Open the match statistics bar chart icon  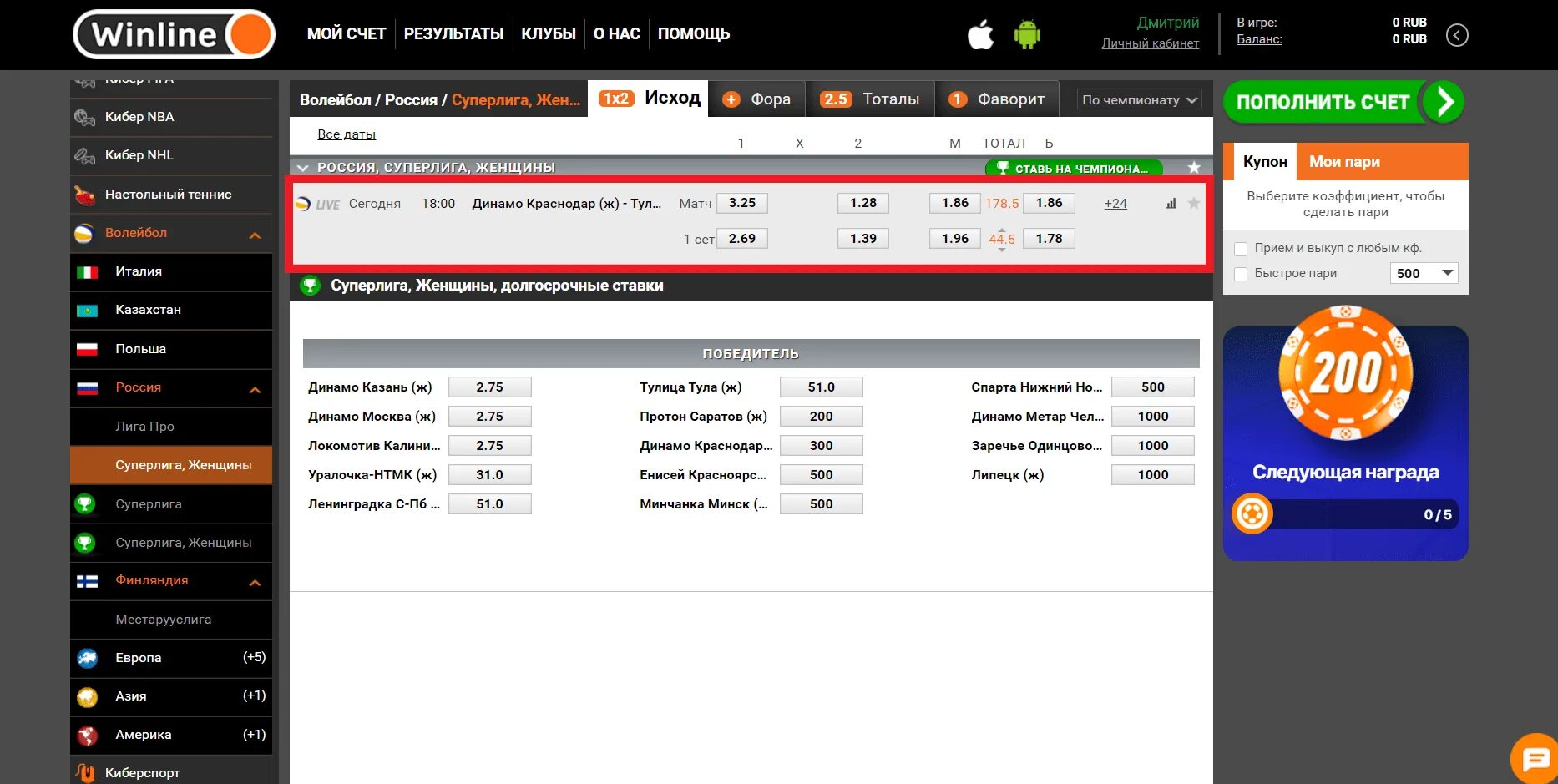(1171, 203)
